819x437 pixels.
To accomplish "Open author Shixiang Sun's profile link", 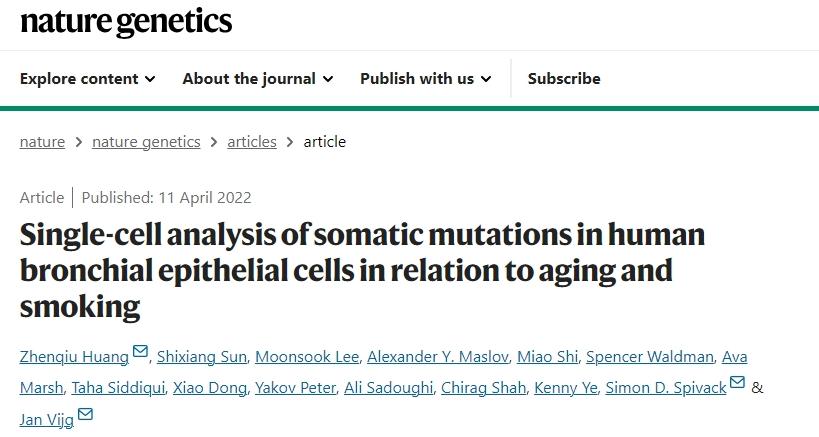I will [201, 357].
